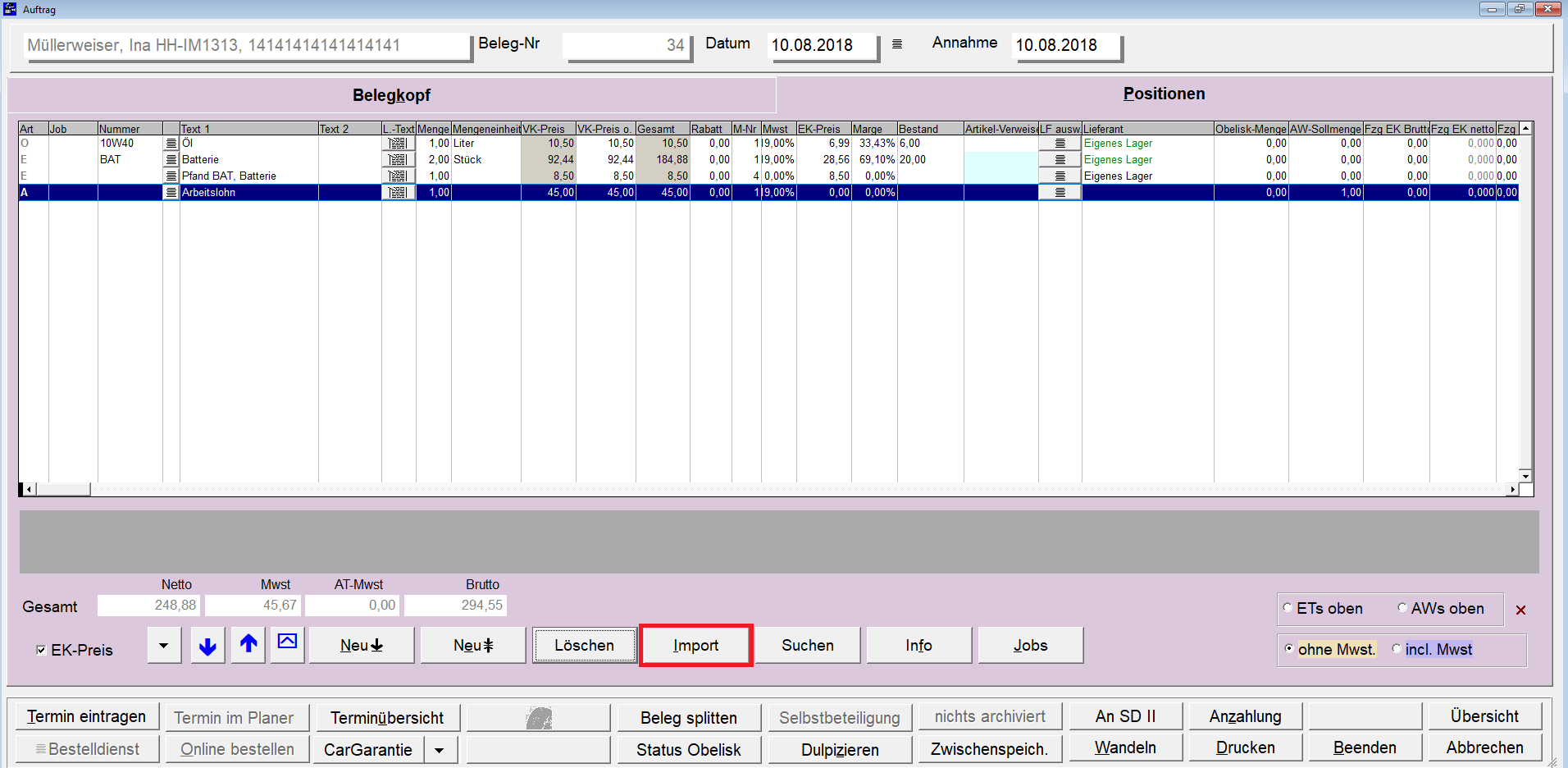Click Neu with double arrow button
Image resolution: width=1568 pixels, height=768 pixels.
click(x=473, y=646)
